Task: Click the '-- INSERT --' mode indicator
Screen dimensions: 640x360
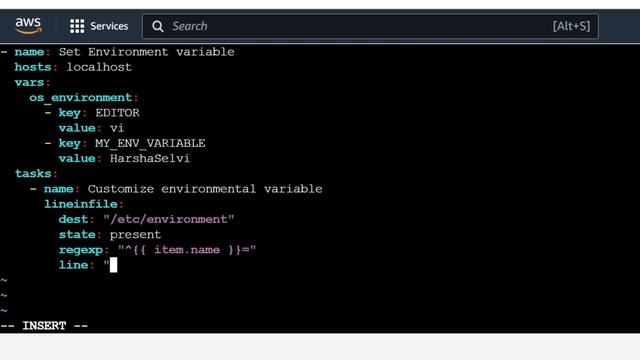Action: [x=44, y=326]
